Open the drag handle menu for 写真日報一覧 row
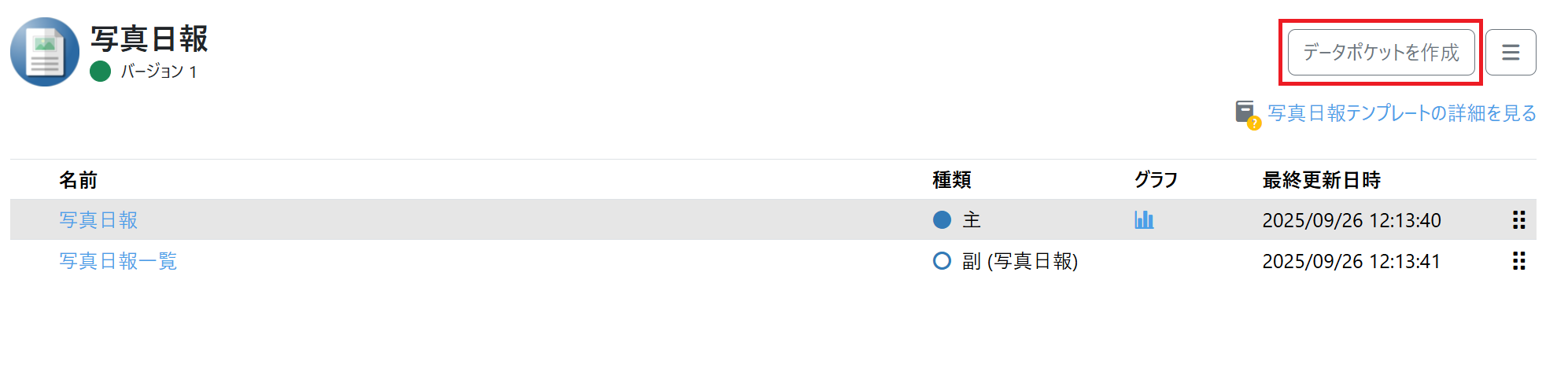Image resolution: width=1568 pixels, height=368 pixels. coord(1518,261)
